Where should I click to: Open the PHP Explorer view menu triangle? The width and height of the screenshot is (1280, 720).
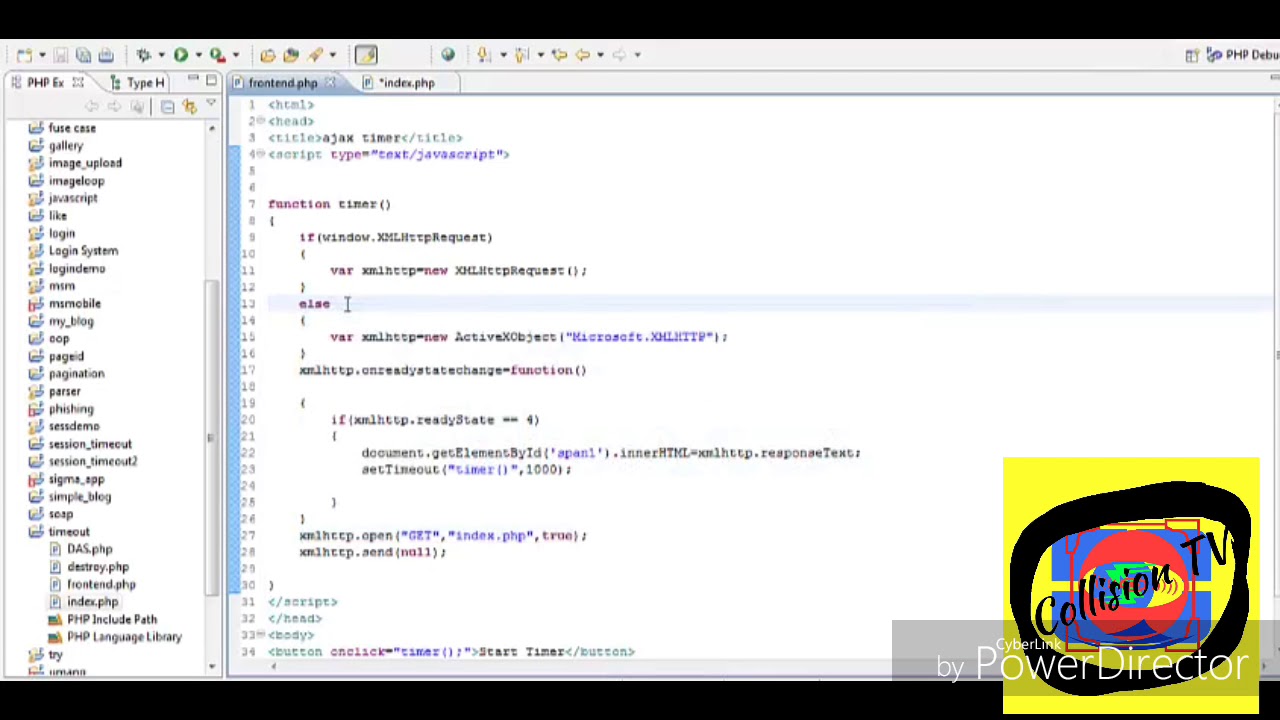pos(211,104)
